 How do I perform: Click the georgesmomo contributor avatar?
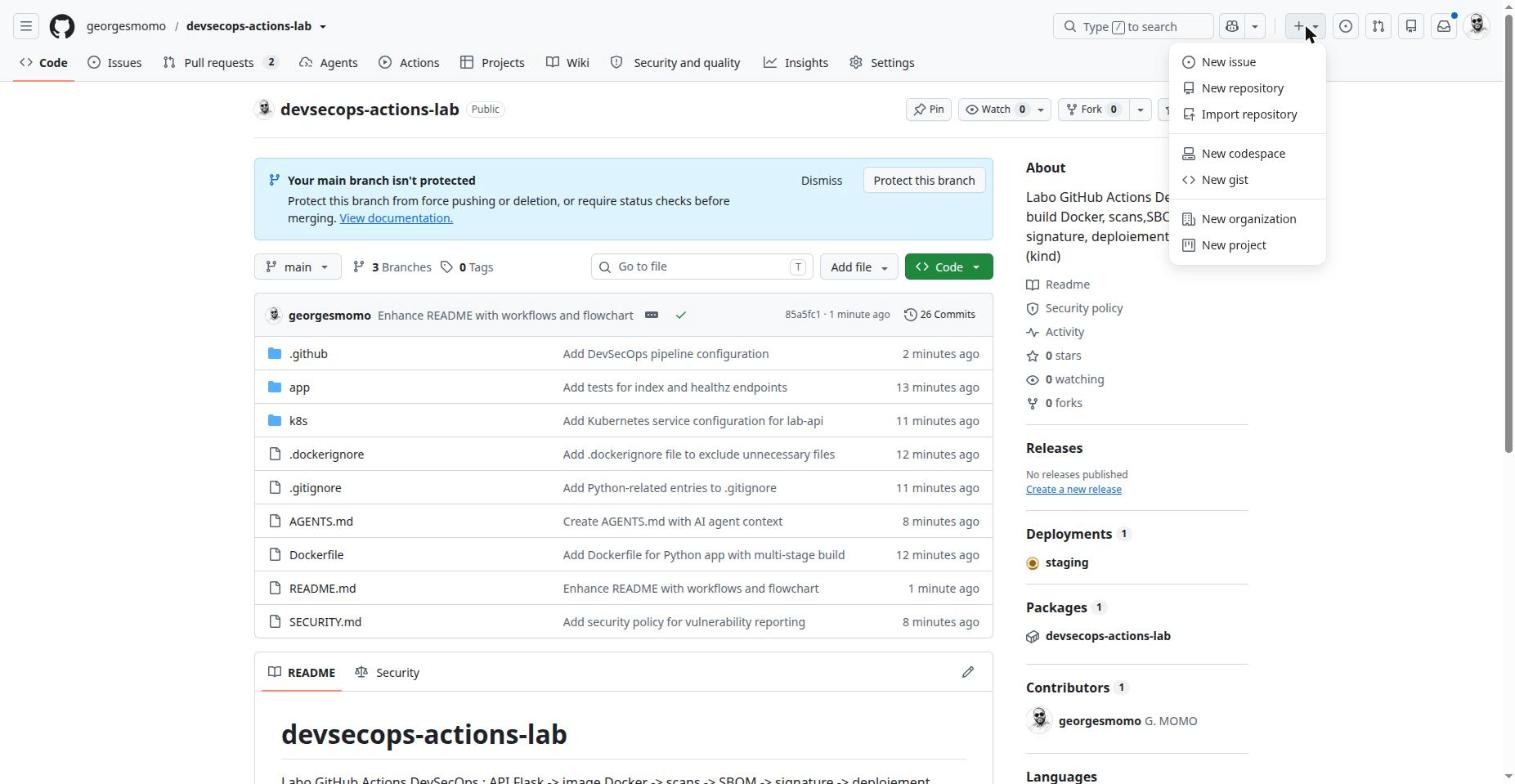pos(1040,720)
